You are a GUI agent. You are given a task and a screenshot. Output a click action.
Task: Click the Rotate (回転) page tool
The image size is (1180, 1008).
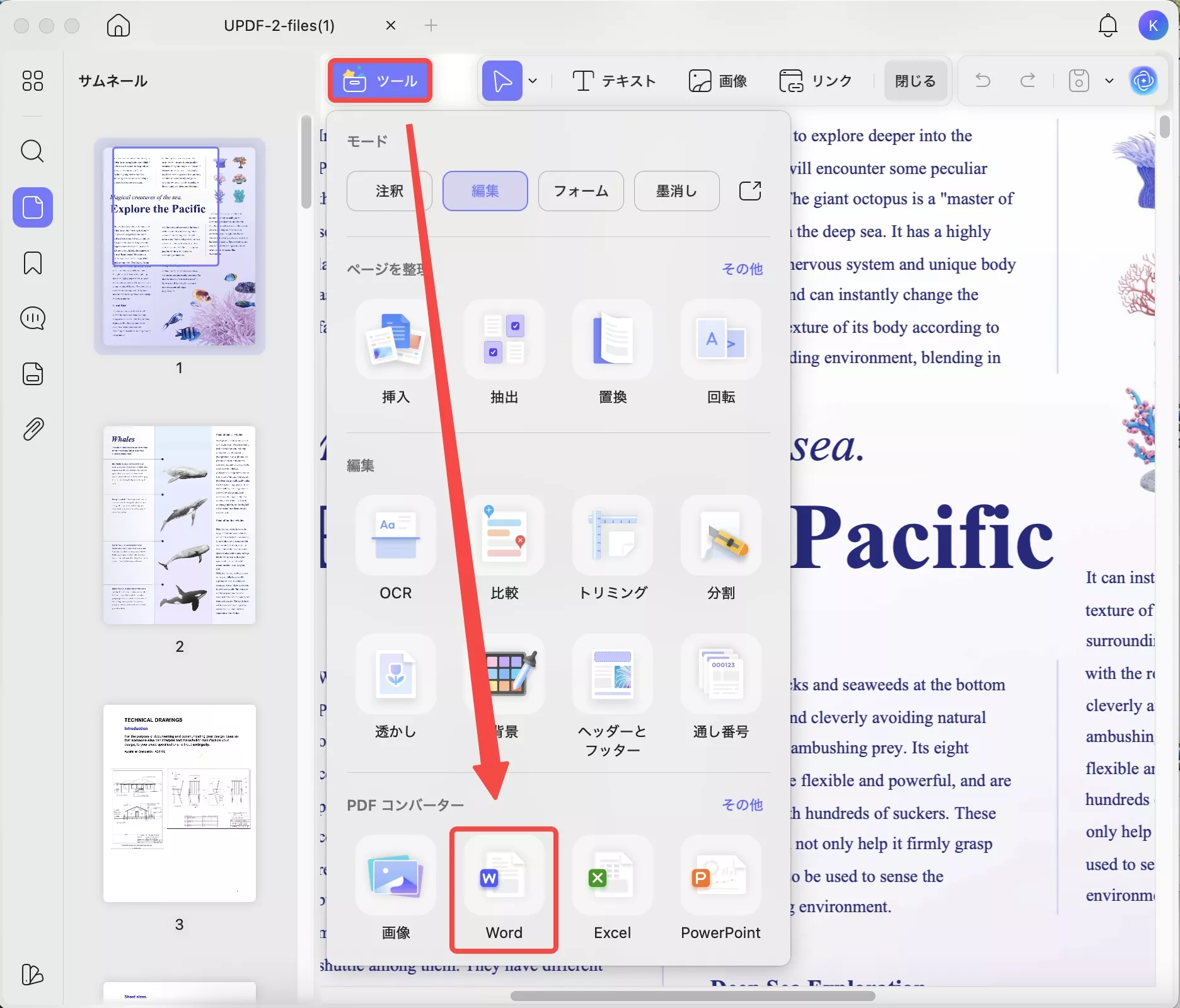[721, 353]
